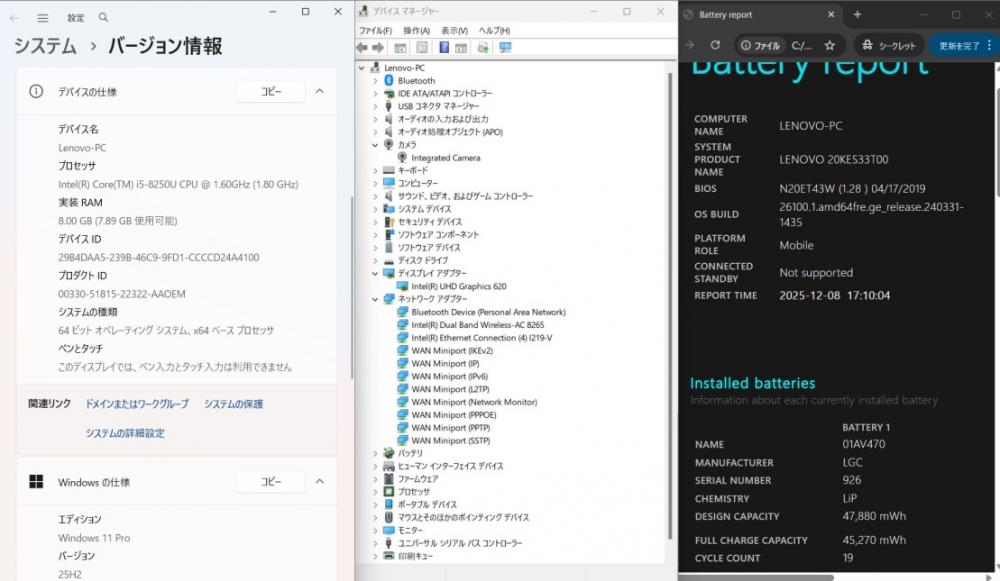Click the ファイル chip in address bar
This screenshot has width=1000, height=581.
(x=760, y=45)
